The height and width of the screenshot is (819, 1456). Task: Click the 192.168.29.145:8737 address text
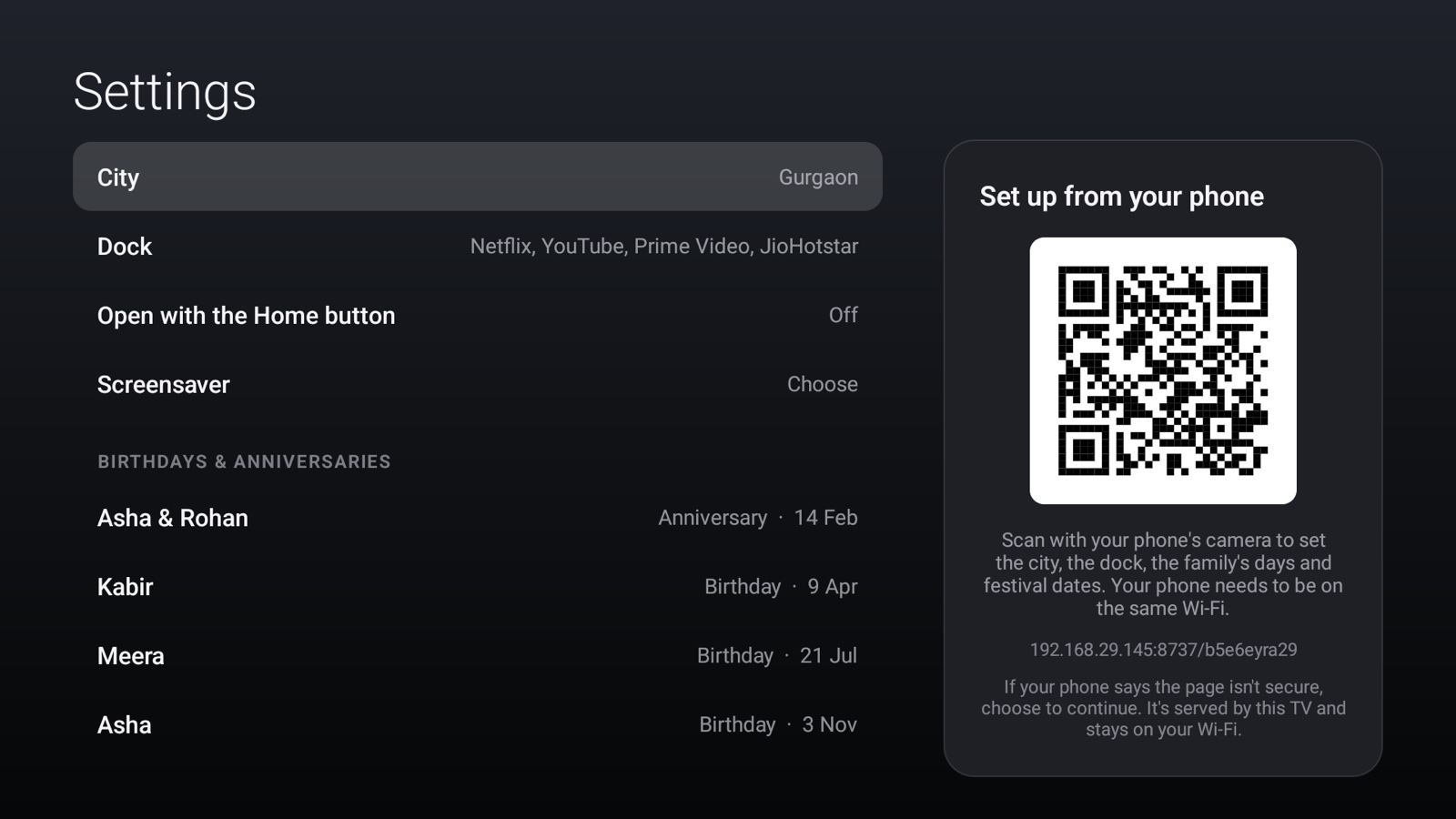click(x=1163, y=650)
